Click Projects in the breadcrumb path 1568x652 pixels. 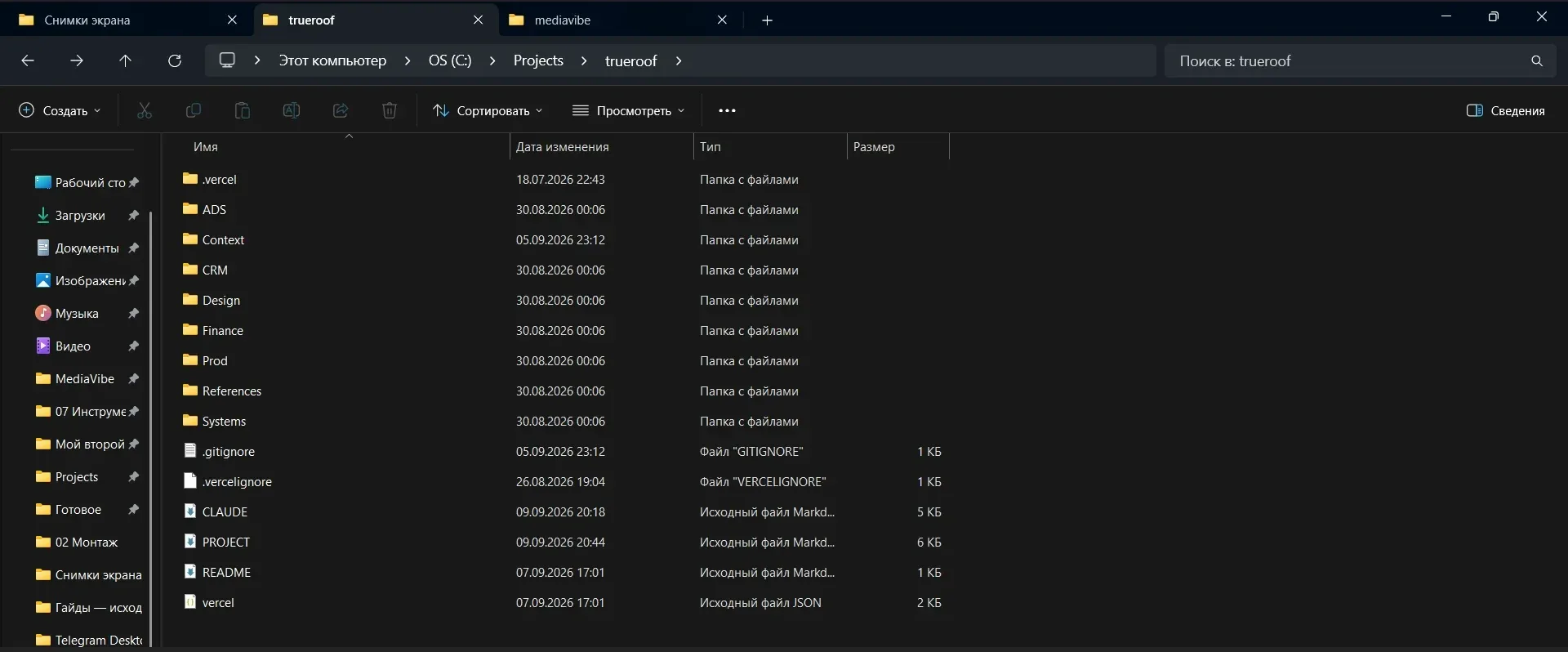538,60
